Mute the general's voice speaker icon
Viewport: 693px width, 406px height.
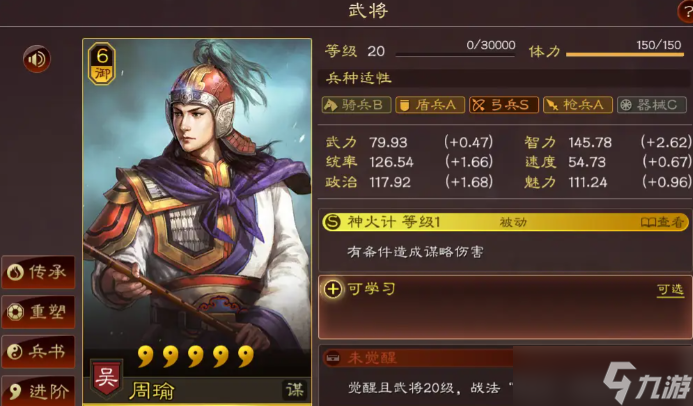[x=37, y=59]
